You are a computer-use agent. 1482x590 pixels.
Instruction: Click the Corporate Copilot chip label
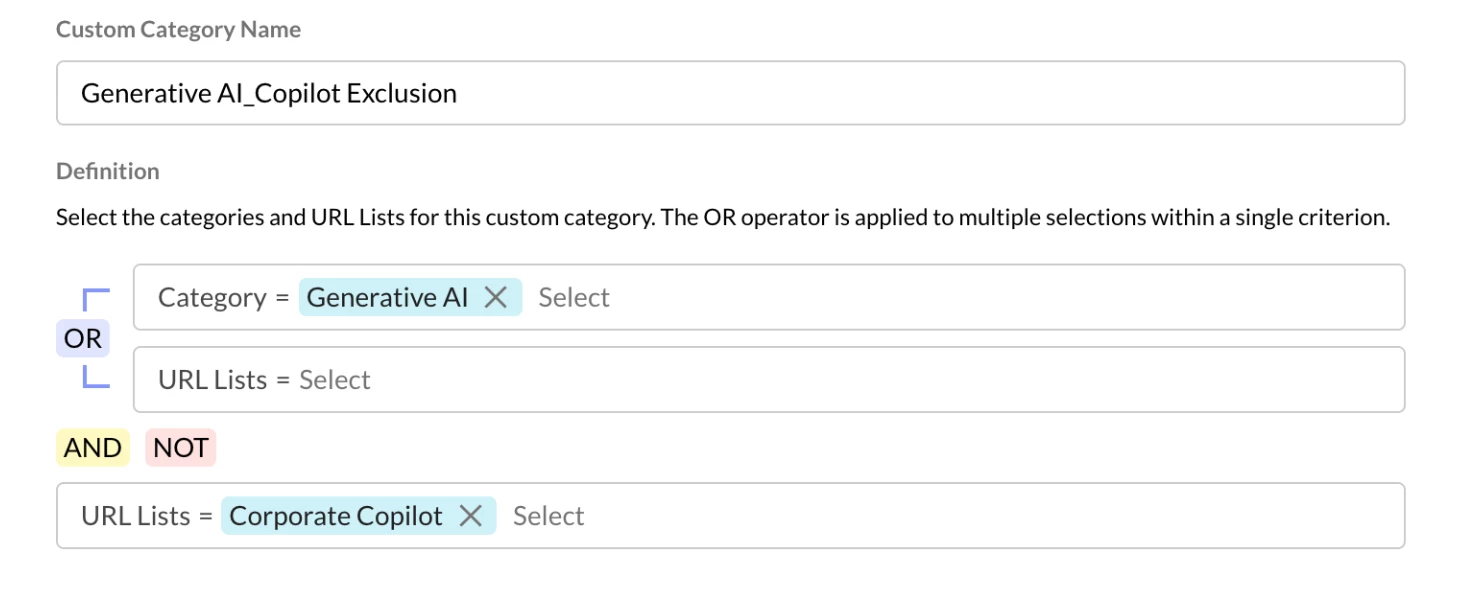[336, 516]
